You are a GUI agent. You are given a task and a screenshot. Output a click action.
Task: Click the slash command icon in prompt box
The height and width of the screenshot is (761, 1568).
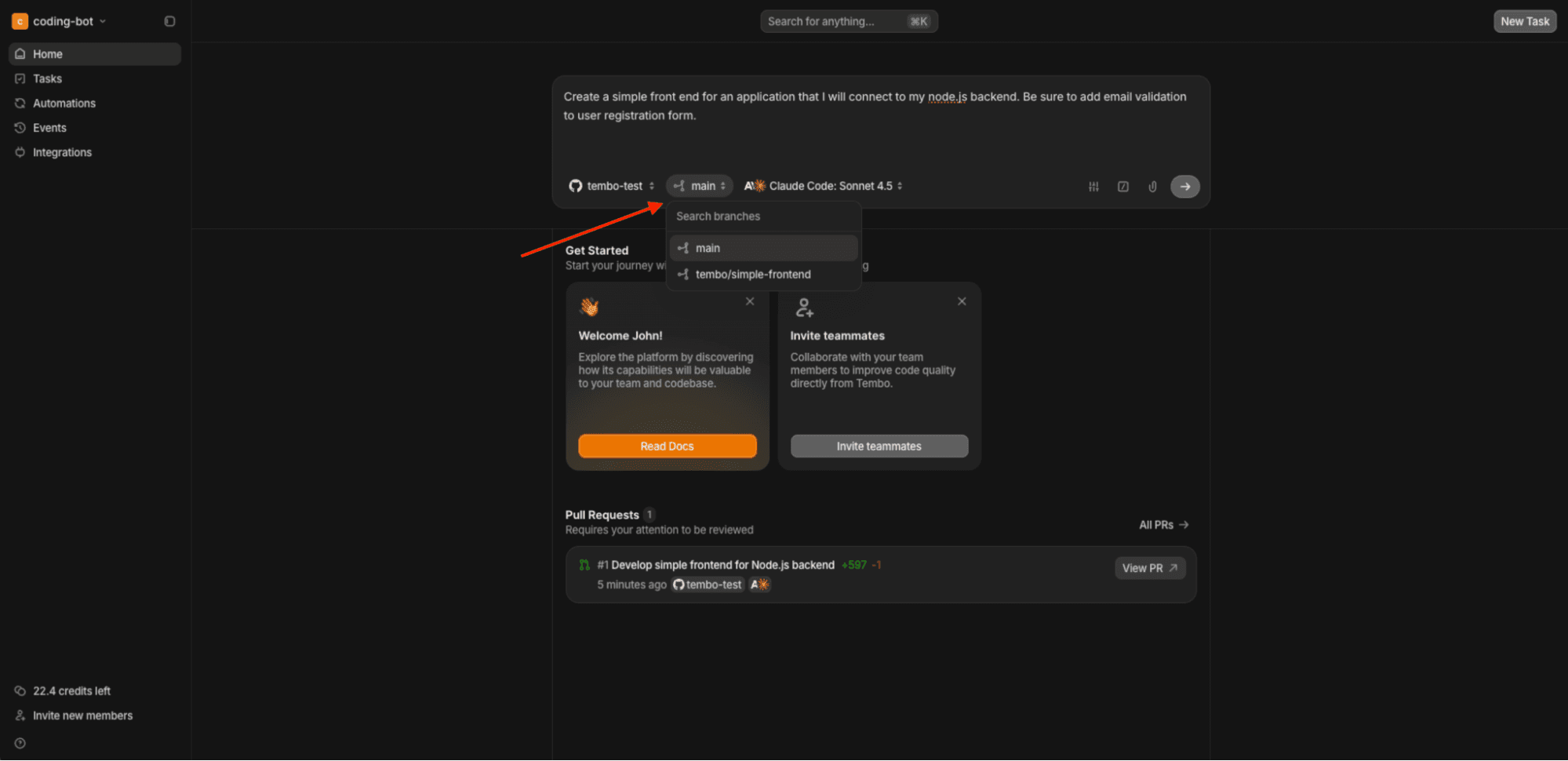click(x=1123, y=187)
